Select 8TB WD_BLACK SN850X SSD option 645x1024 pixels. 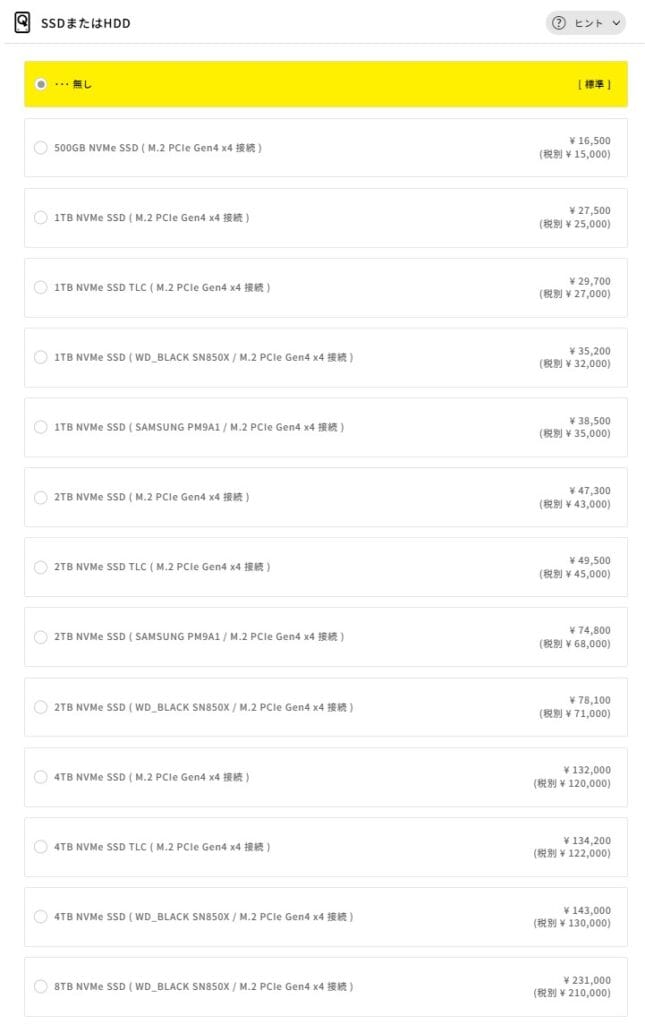coord(41,987)
